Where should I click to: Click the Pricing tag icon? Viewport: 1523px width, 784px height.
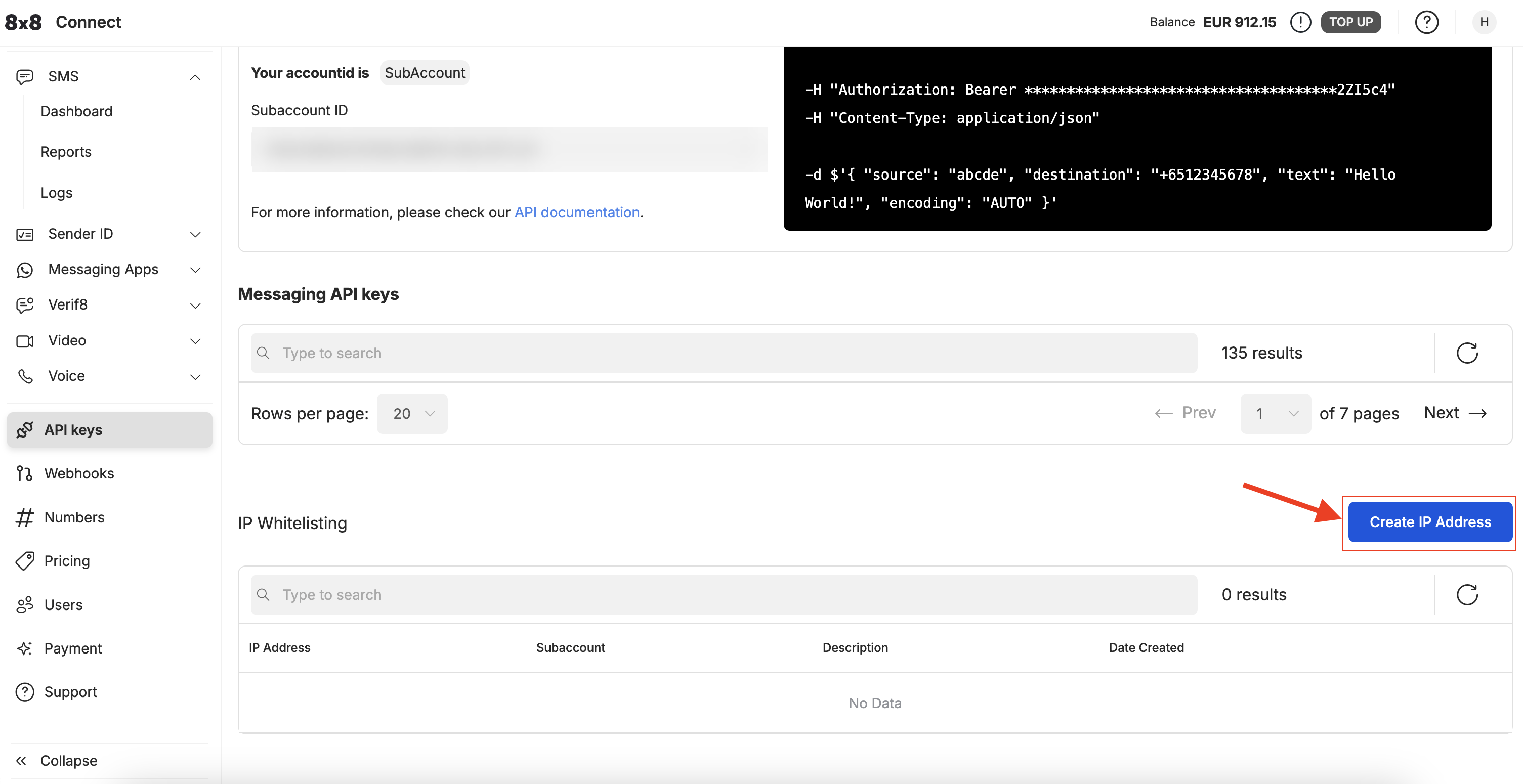pyautogui.click(x=24, y=560)
